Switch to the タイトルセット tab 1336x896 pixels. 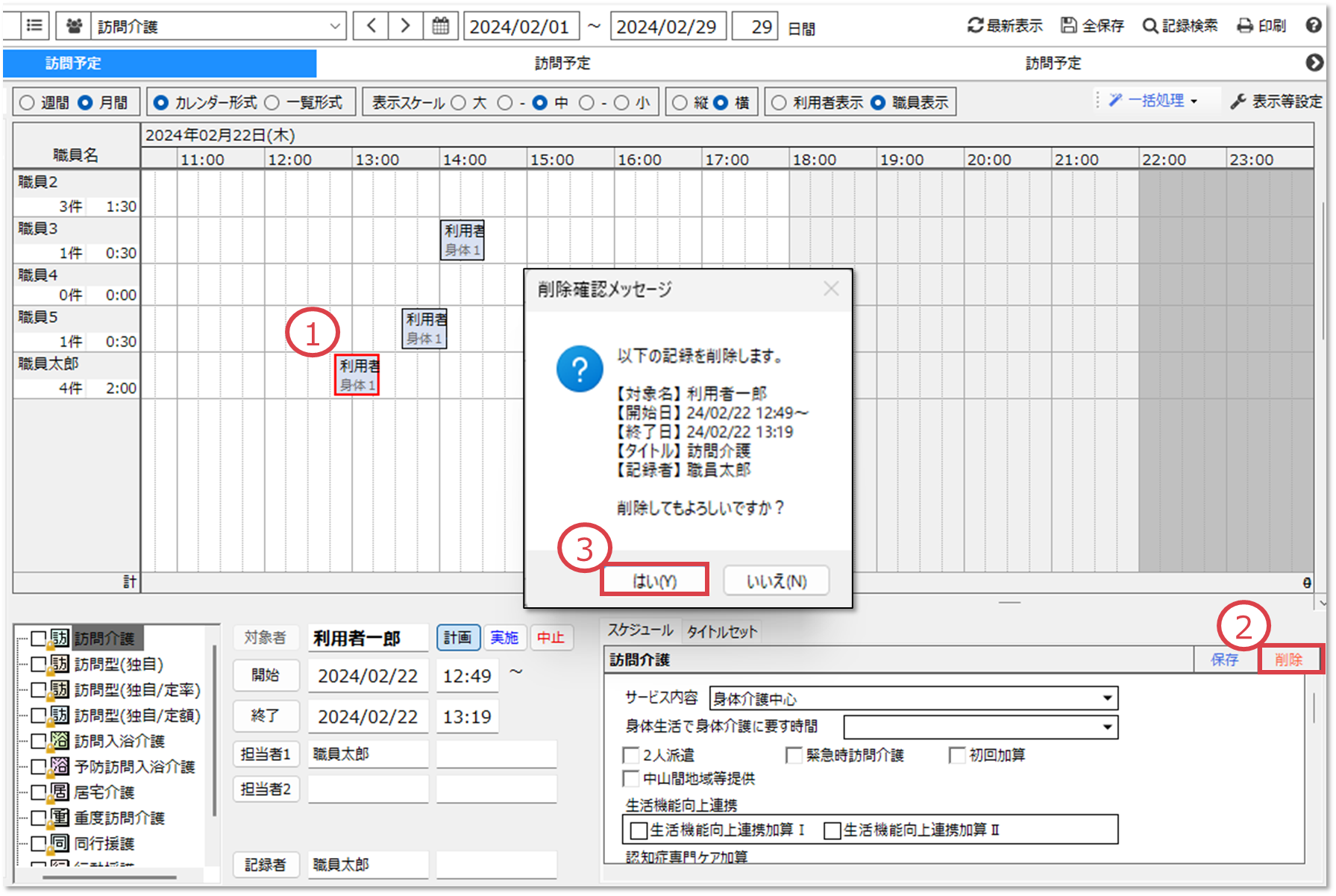721,632
